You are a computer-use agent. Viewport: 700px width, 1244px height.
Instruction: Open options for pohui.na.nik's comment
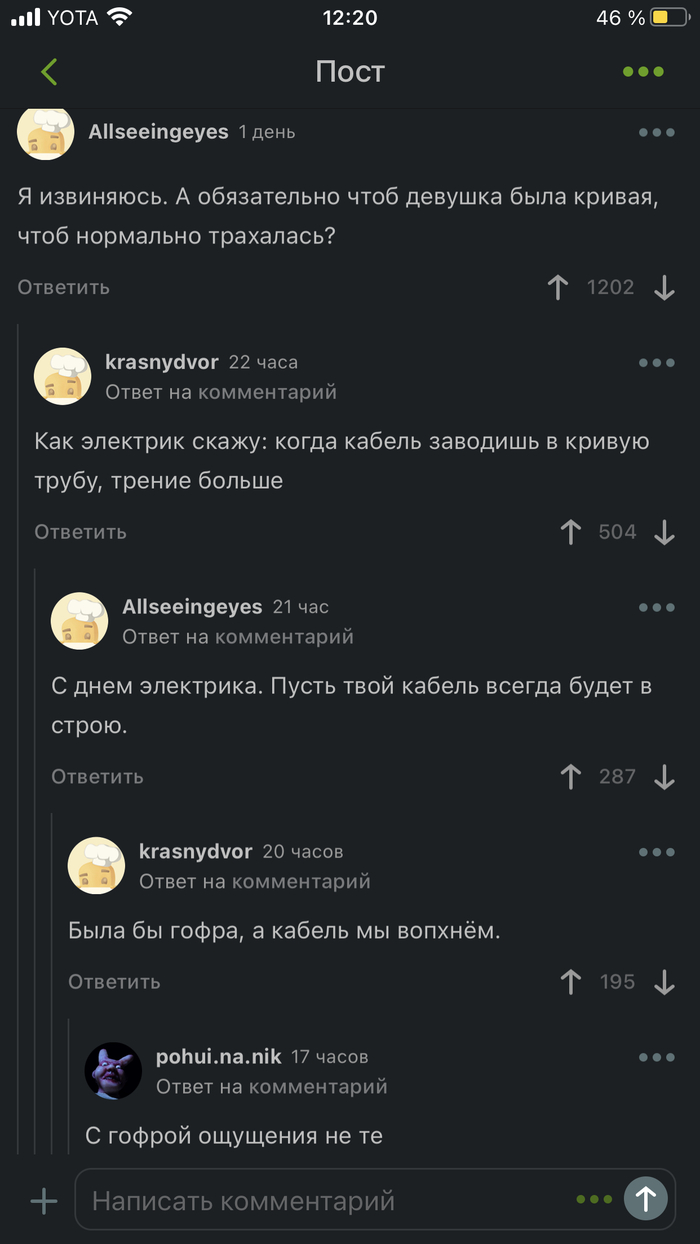(656, 1057)
